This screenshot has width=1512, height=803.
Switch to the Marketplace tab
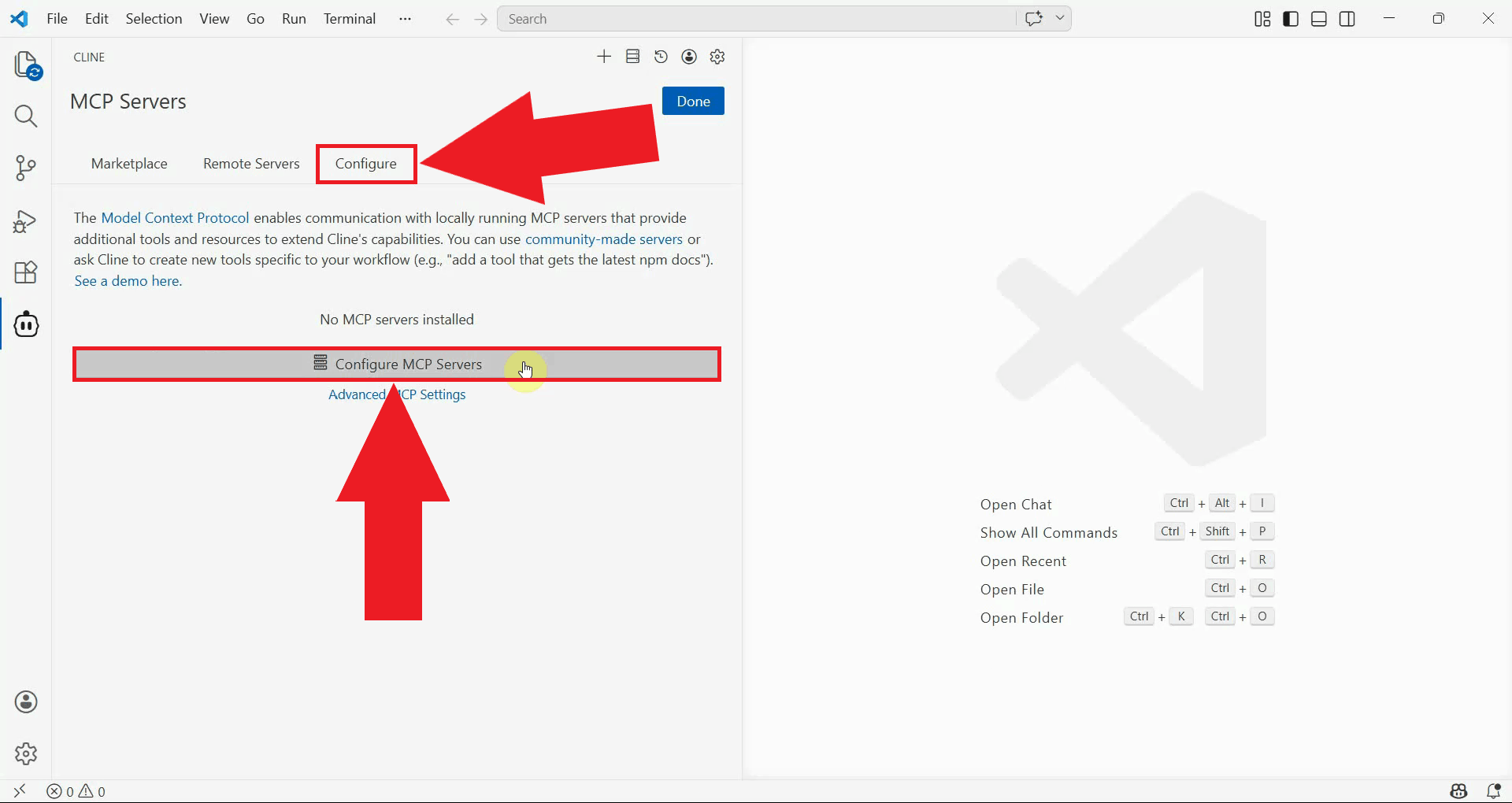(x=129, y=164)
